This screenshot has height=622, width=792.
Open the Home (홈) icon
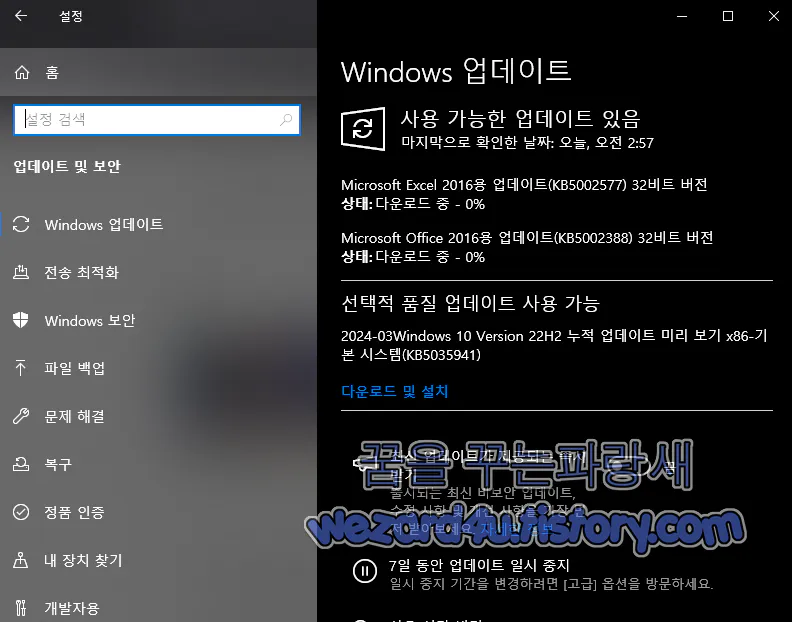(x=22, y=72)
